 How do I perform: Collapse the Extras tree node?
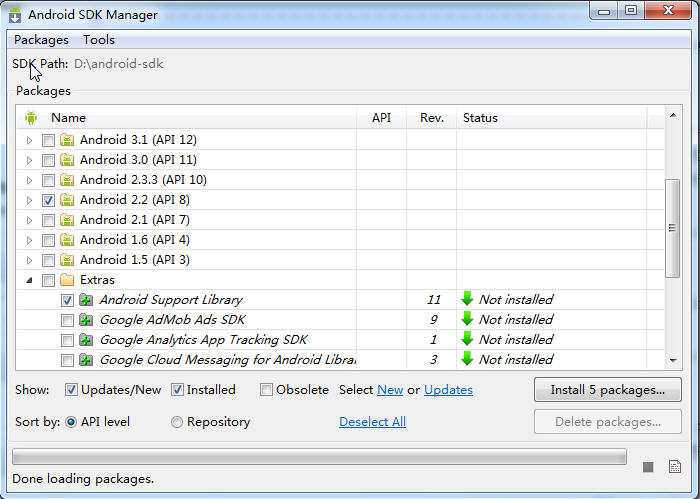click(29, 280)
